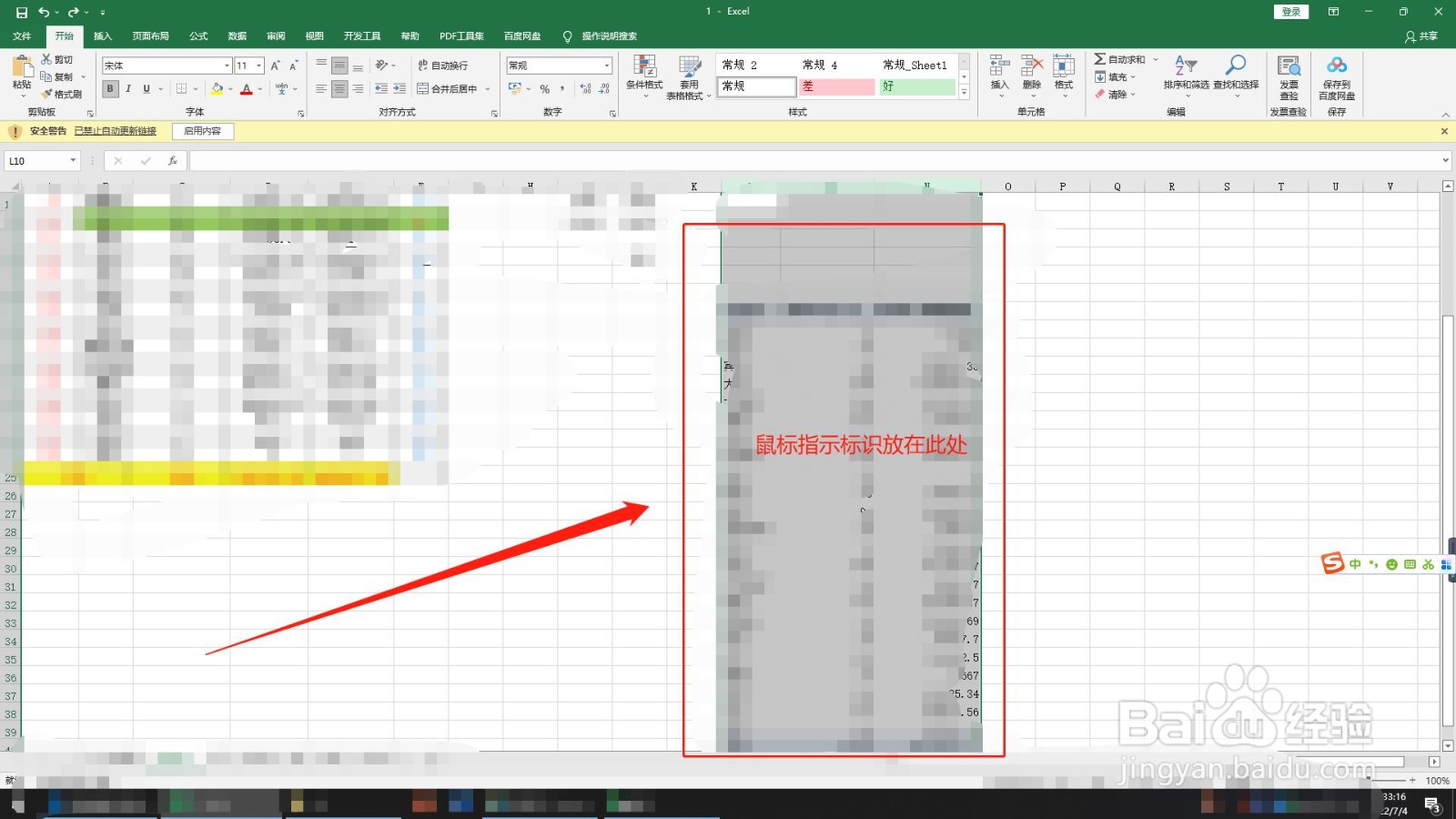This screenshot has width=1456, height=819.
Task: Click the 删除 (Delete) cells icon
Action: 1031,66
